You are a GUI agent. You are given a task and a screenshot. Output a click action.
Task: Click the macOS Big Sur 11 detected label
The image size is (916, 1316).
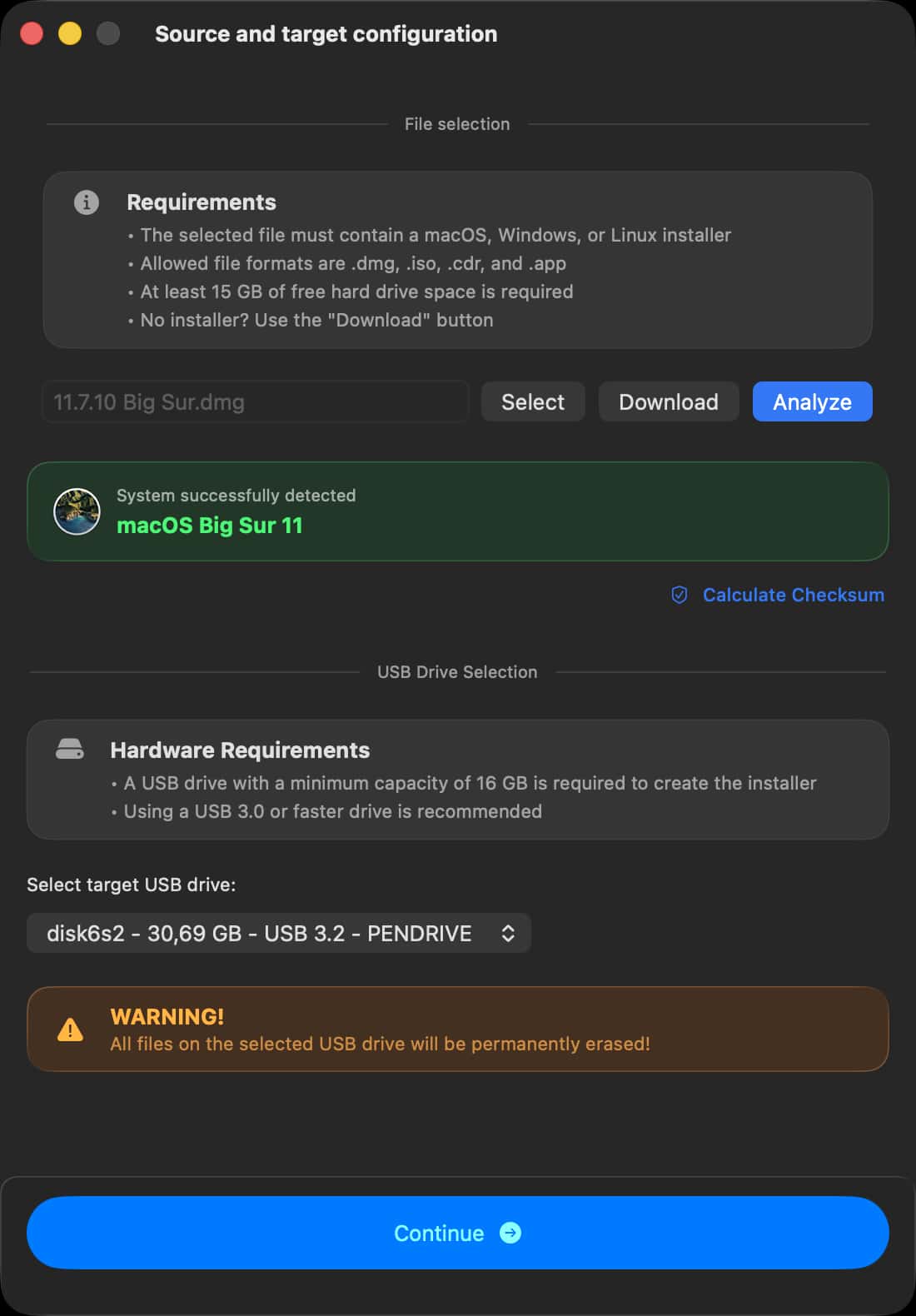point(210,526)
